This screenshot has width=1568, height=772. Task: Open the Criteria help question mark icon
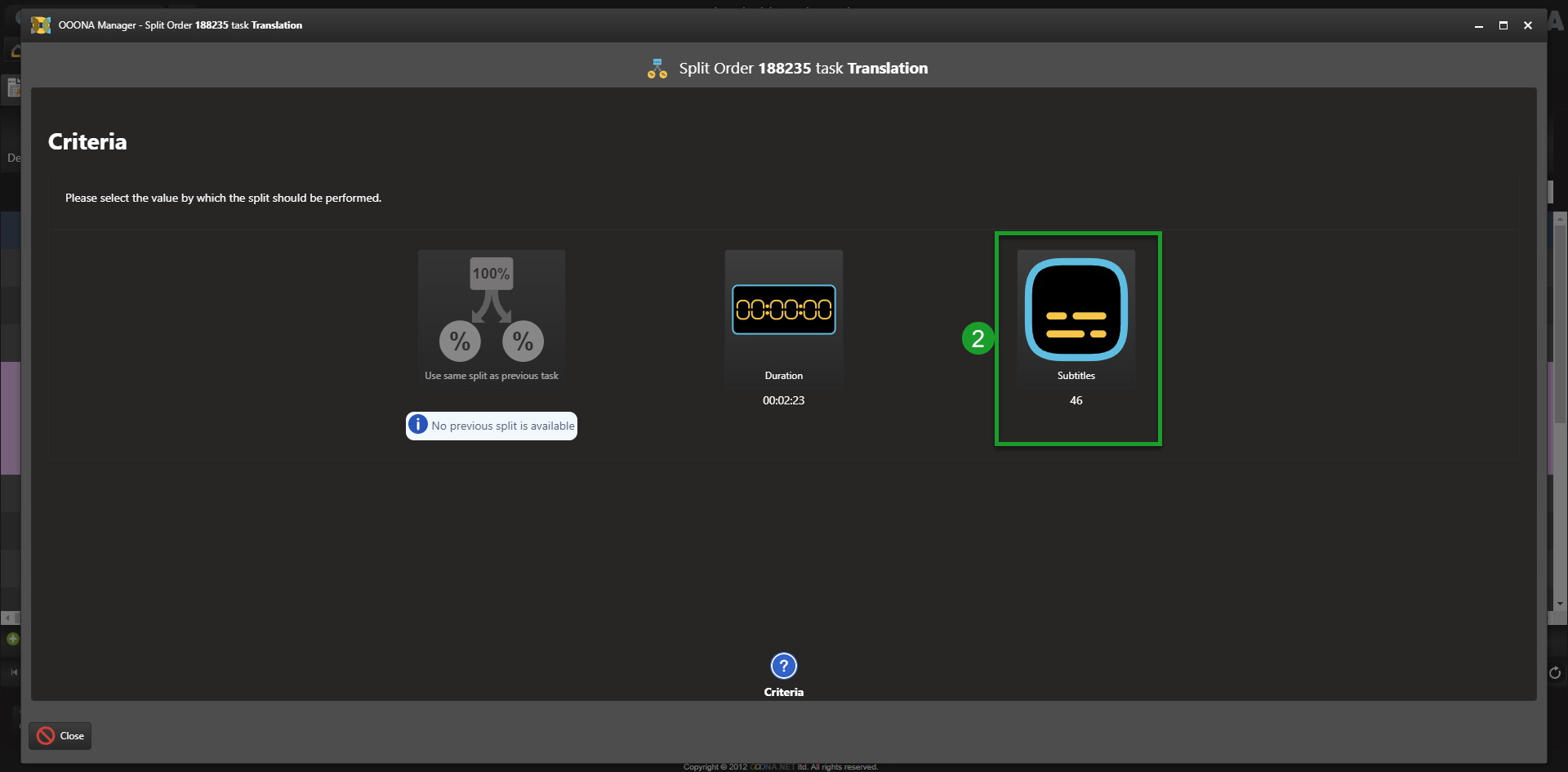click(x=783, y=666)
